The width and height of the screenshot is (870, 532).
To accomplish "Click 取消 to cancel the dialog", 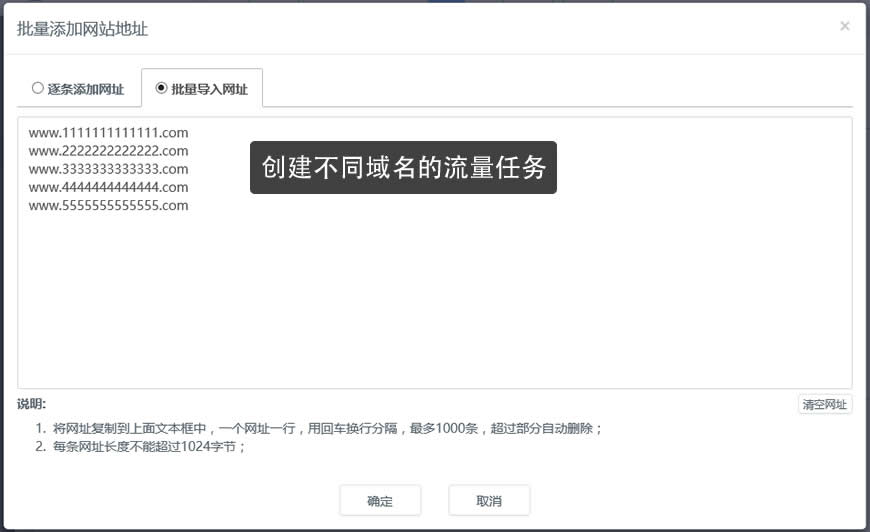I will (489, 501).
